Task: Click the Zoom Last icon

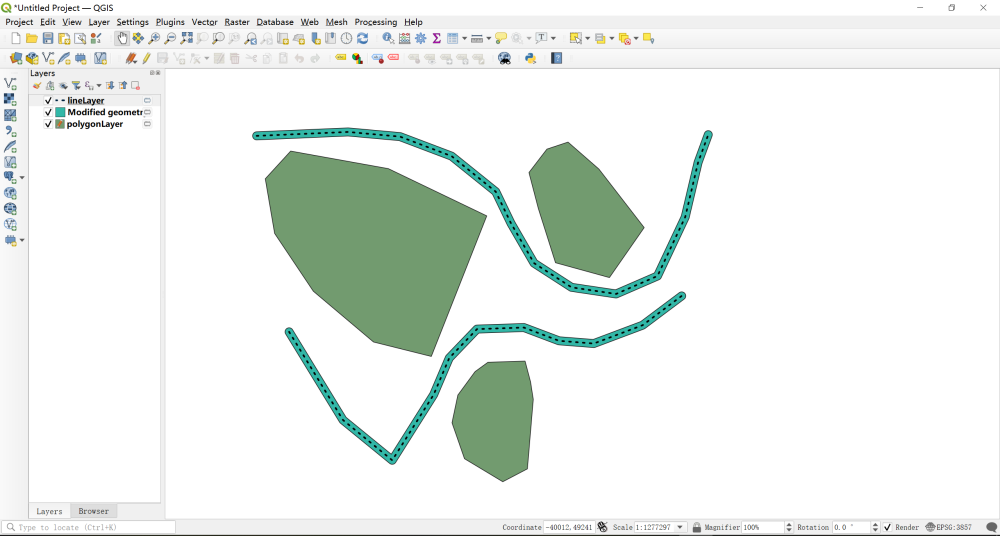Action: click(x=251, y=38)
